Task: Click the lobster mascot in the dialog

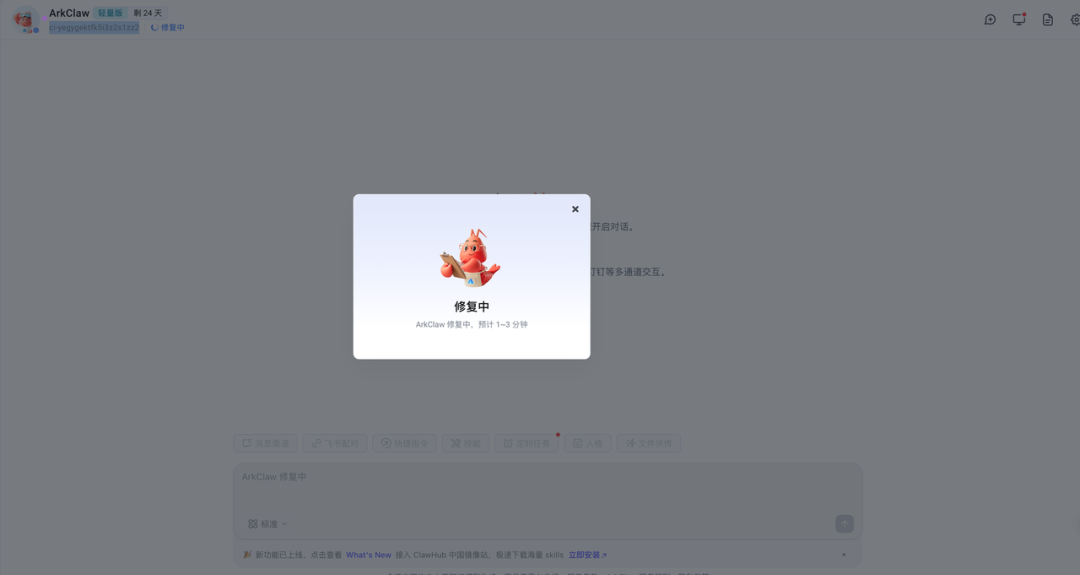Action: 471,258
